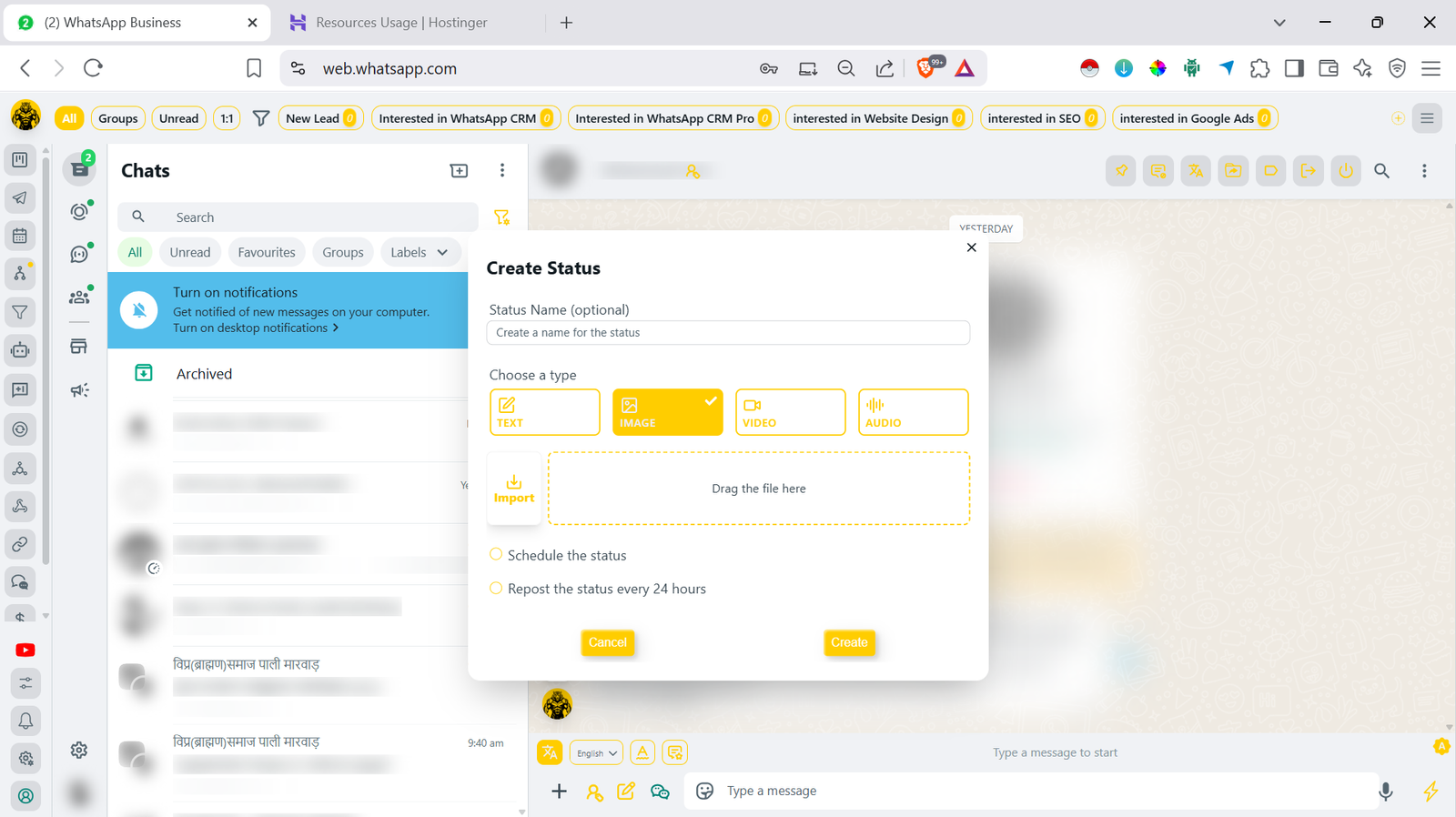Viewport: 1456px width, 817px height.
Task: Select the Interested in WhatsApp CRM label tab
Action: click(465, 118)
